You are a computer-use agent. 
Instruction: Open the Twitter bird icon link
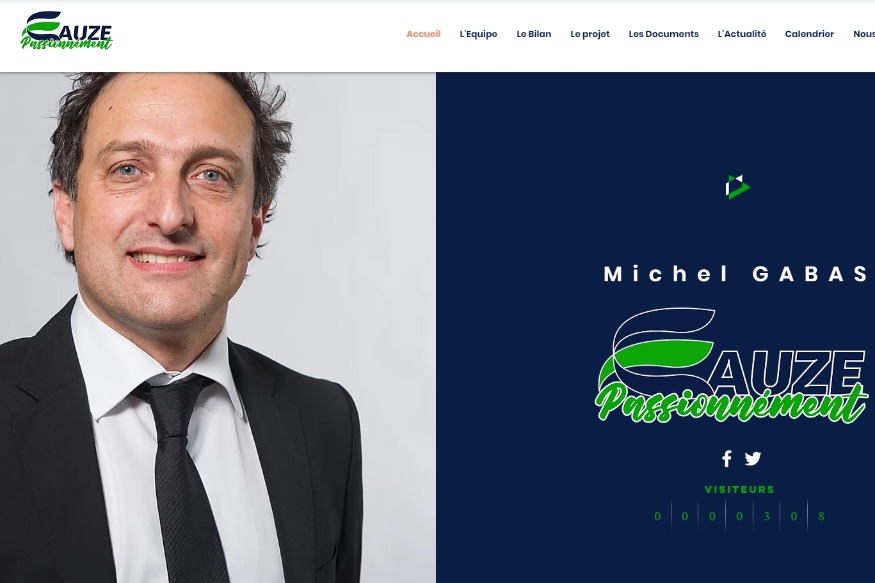tap(753, 459)
